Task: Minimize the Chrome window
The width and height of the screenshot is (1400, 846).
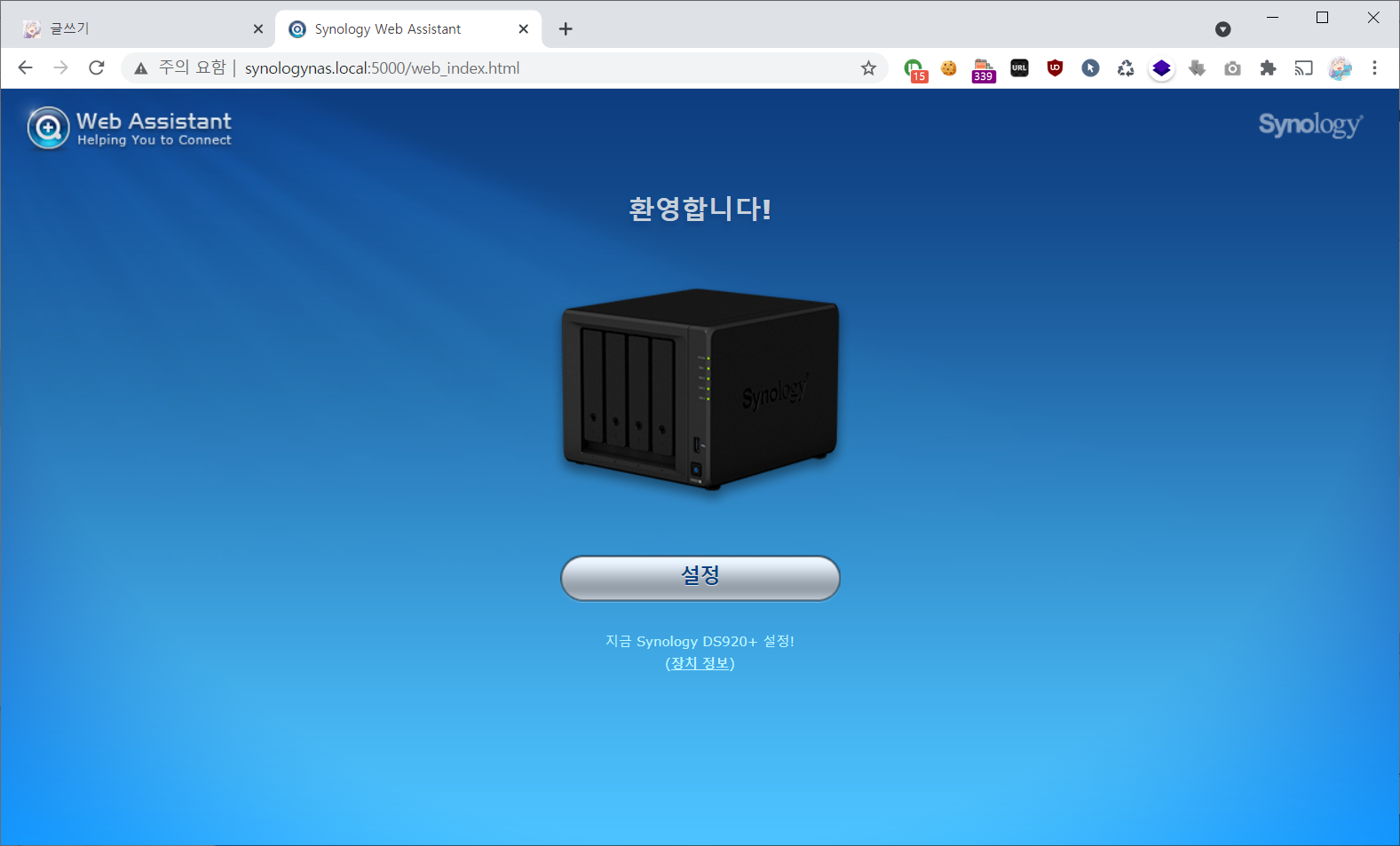Action: point(1272,17)
